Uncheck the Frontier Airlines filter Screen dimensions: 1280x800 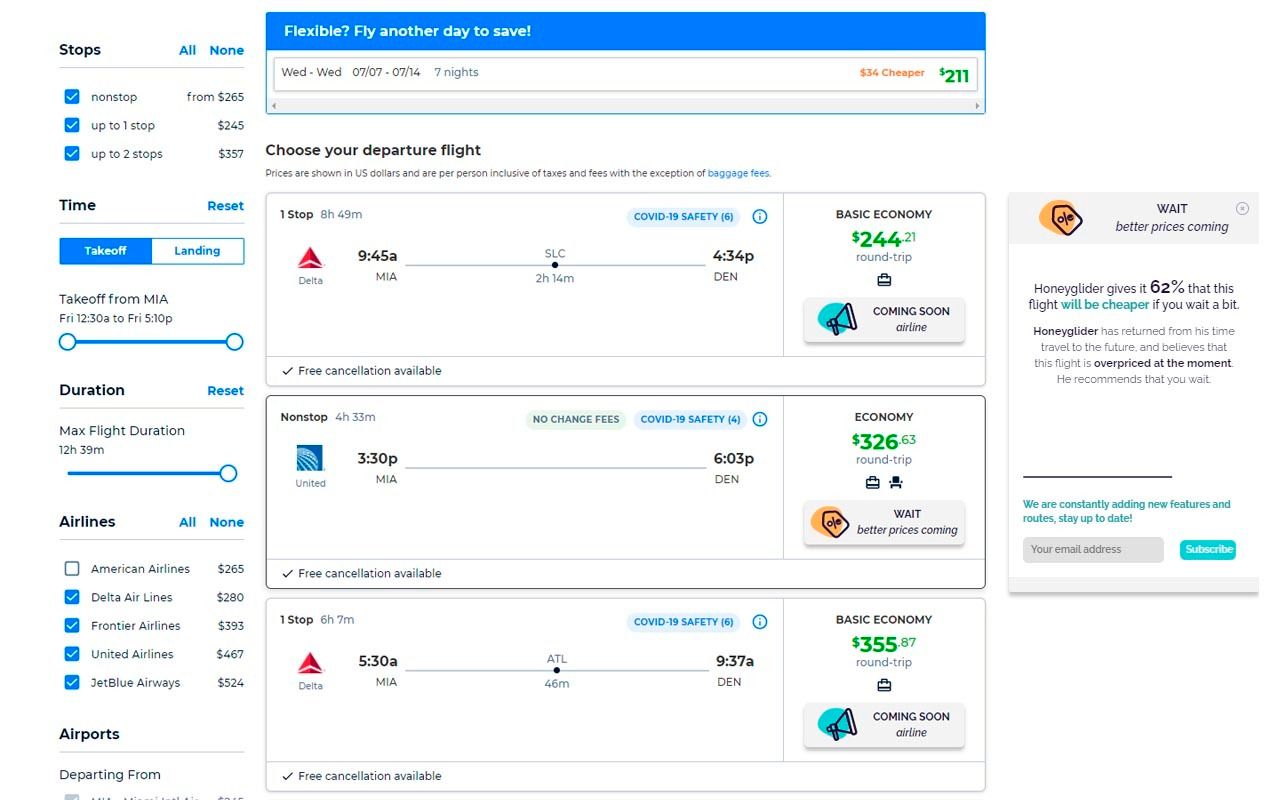pyautogui.click(x=72, y=626)
